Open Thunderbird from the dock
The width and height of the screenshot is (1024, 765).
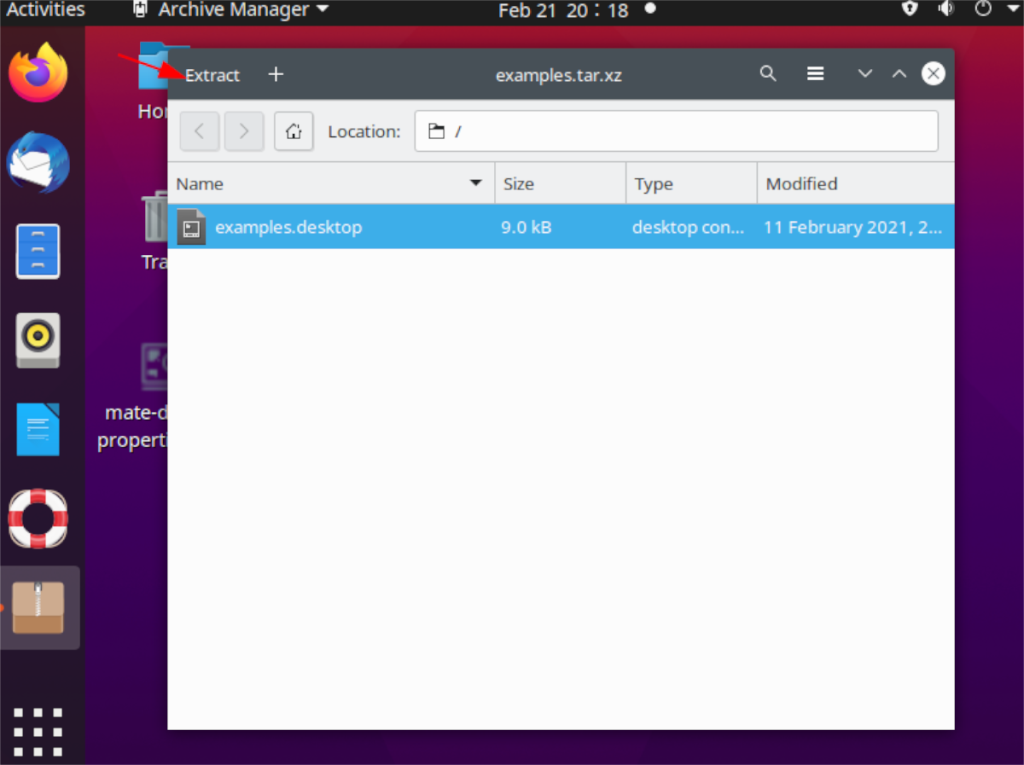pos(39,161)
